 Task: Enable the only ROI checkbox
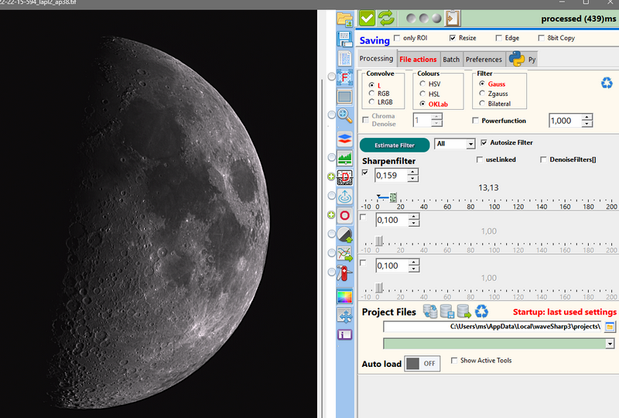(398, 38)
